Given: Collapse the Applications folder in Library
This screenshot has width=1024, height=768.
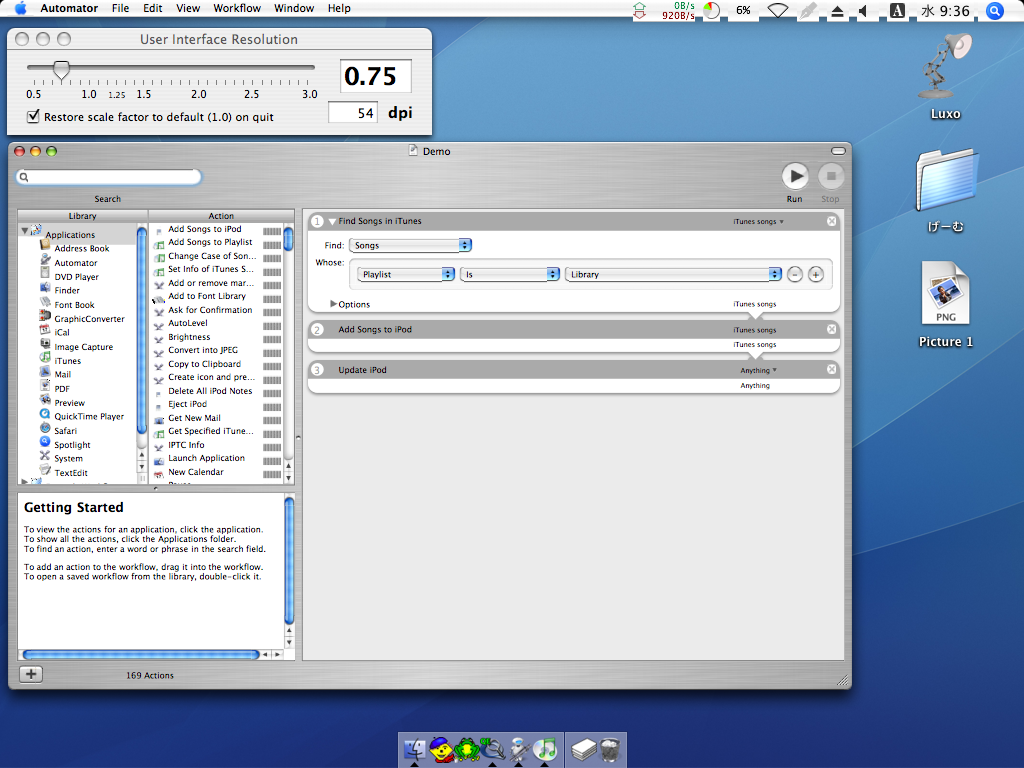Looking at the screenshot, I should pyautogui.click(x=24, y=231).
